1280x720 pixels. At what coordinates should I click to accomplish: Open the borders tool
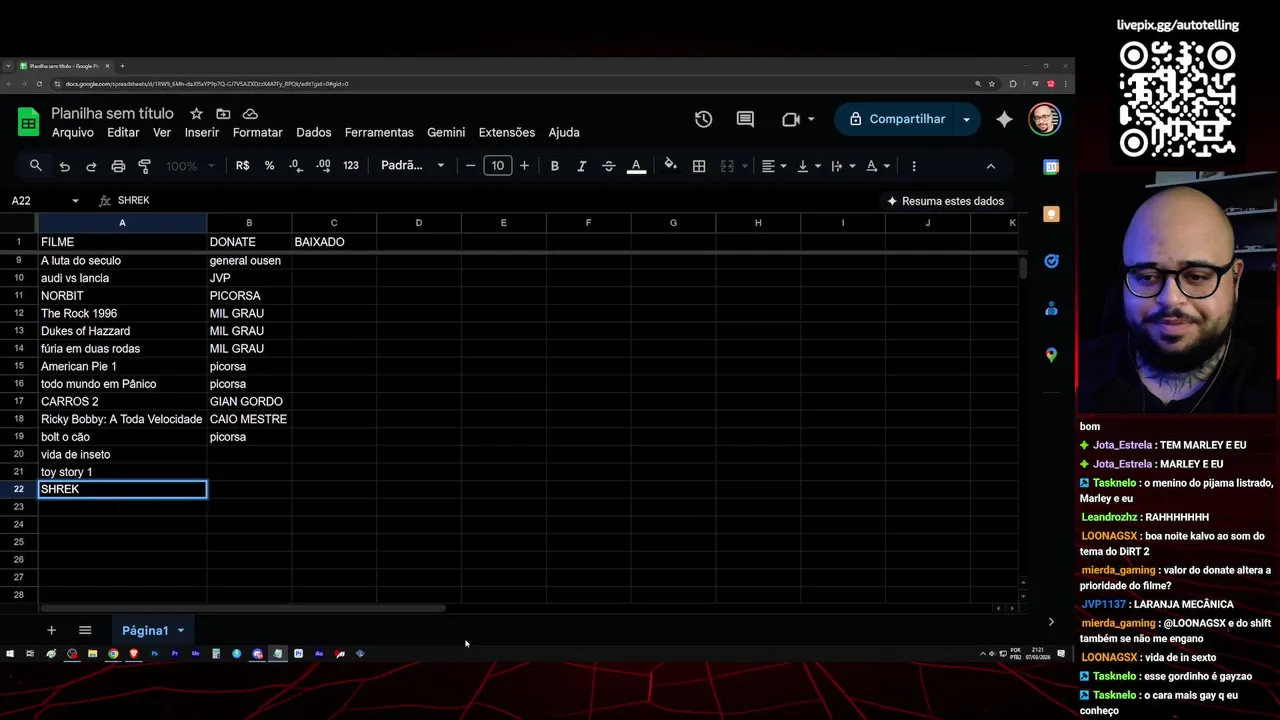point(699,166)
